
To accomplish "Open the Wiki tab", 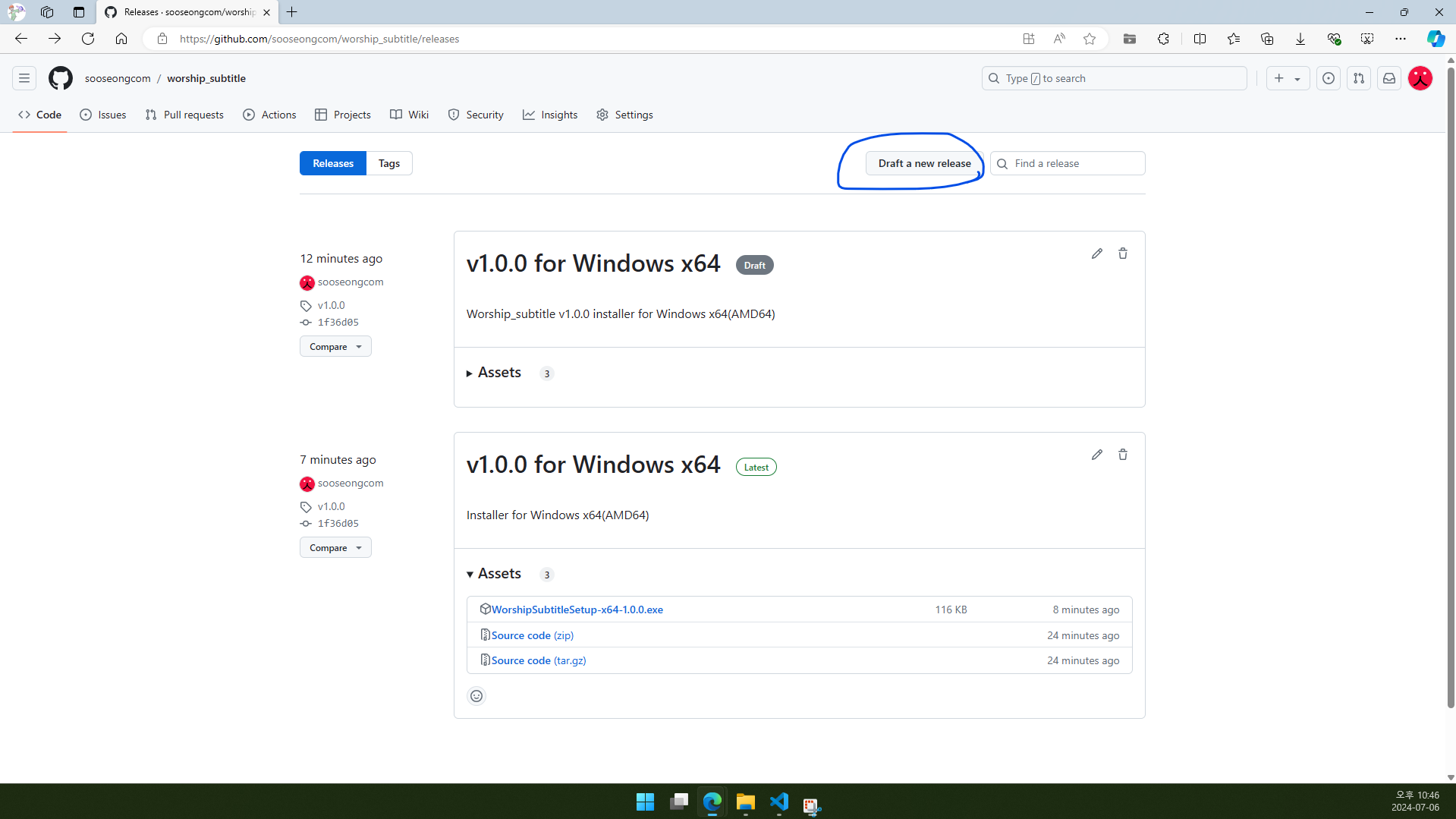I will [x=410, y=115].
